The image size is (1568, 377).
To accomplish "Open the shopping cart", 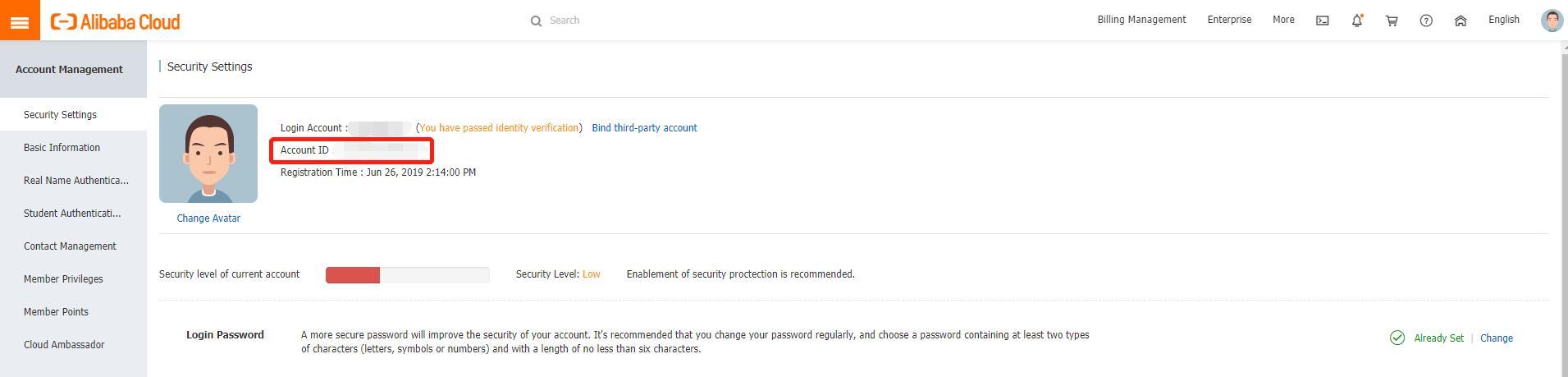I will (1392, 21).
